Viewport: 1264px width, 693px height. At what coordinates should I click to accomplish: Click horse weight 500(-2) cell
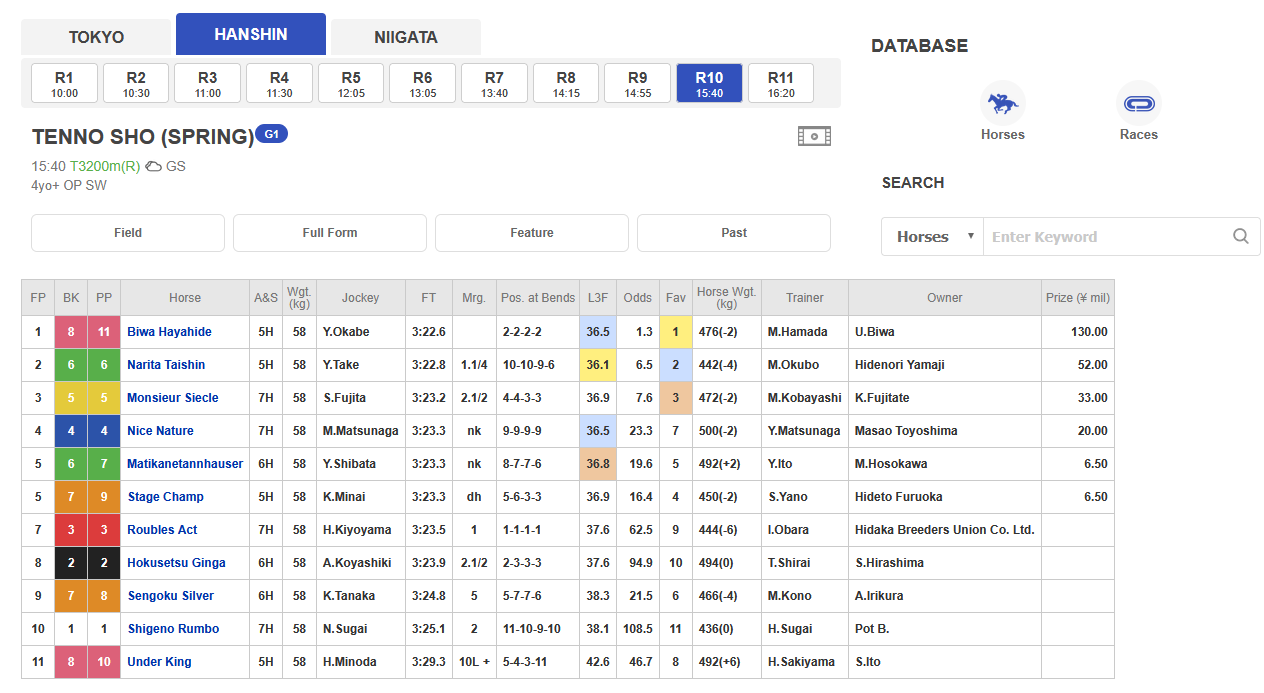coord(727,431)
